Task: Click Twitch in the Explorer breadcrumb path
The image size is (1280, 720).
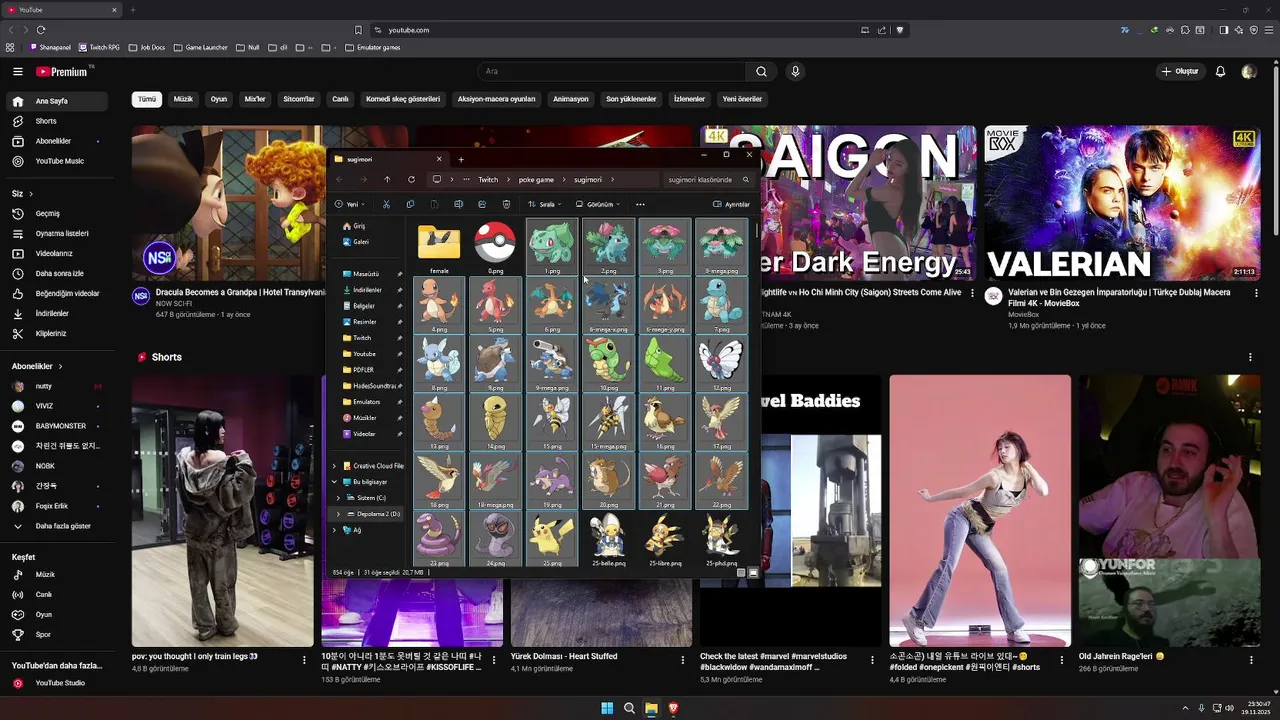Action: click(x=488, y=180)
